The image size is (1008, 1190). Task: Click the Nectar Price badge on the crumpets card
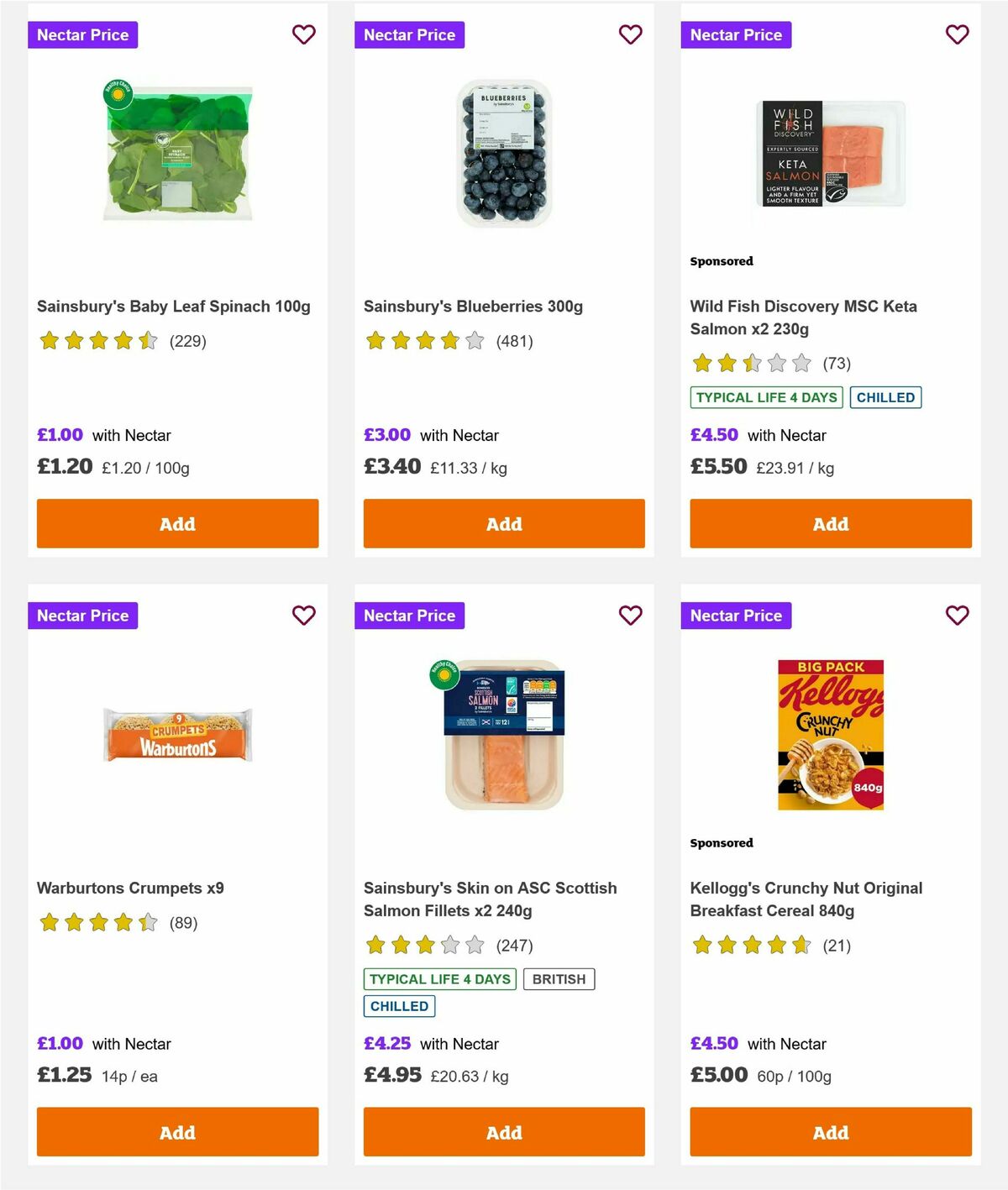click(83, 616)
